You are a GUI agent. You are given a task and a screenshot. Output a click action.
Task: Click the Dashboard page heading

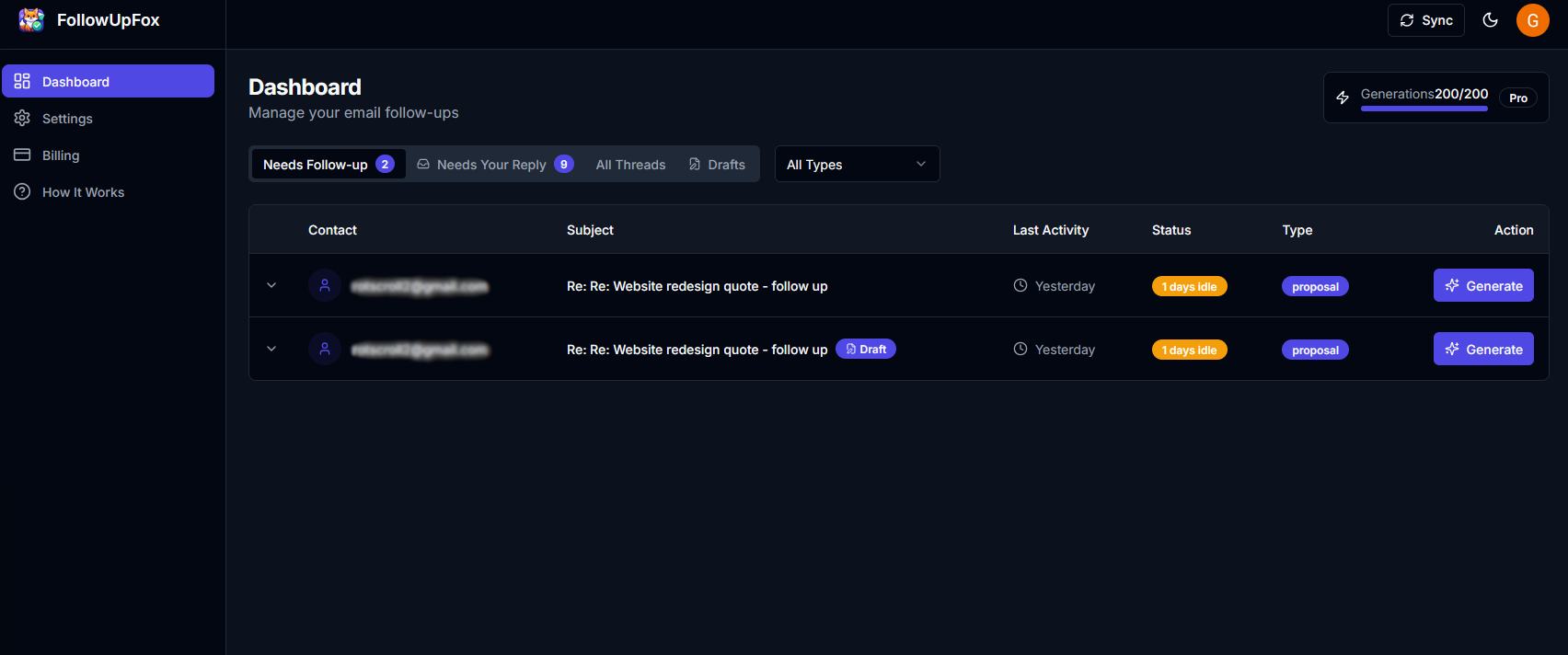pyautogui.click(x=305, y=86)
